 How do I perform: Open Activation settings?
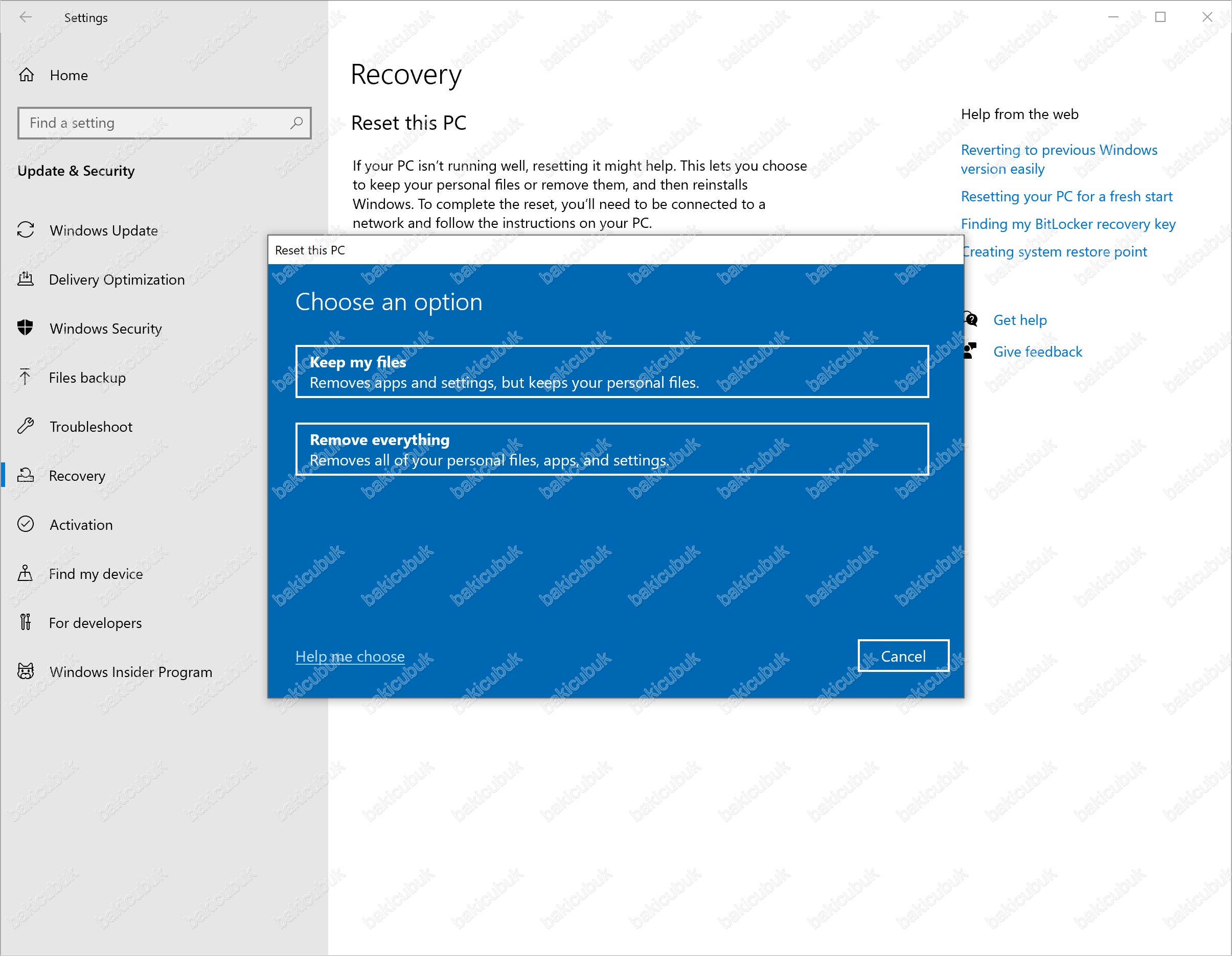tap(81, 525)
